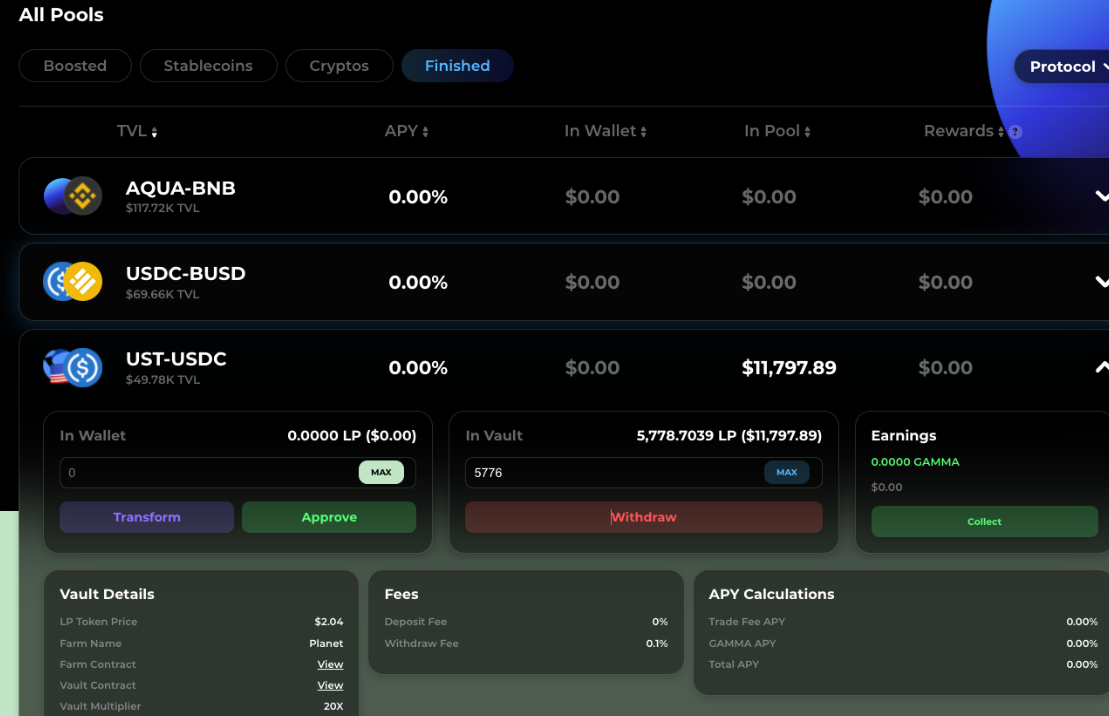Open the Protocol dropdown
This screenshot has height=716, width=1109.
(x=1069, y=66)
